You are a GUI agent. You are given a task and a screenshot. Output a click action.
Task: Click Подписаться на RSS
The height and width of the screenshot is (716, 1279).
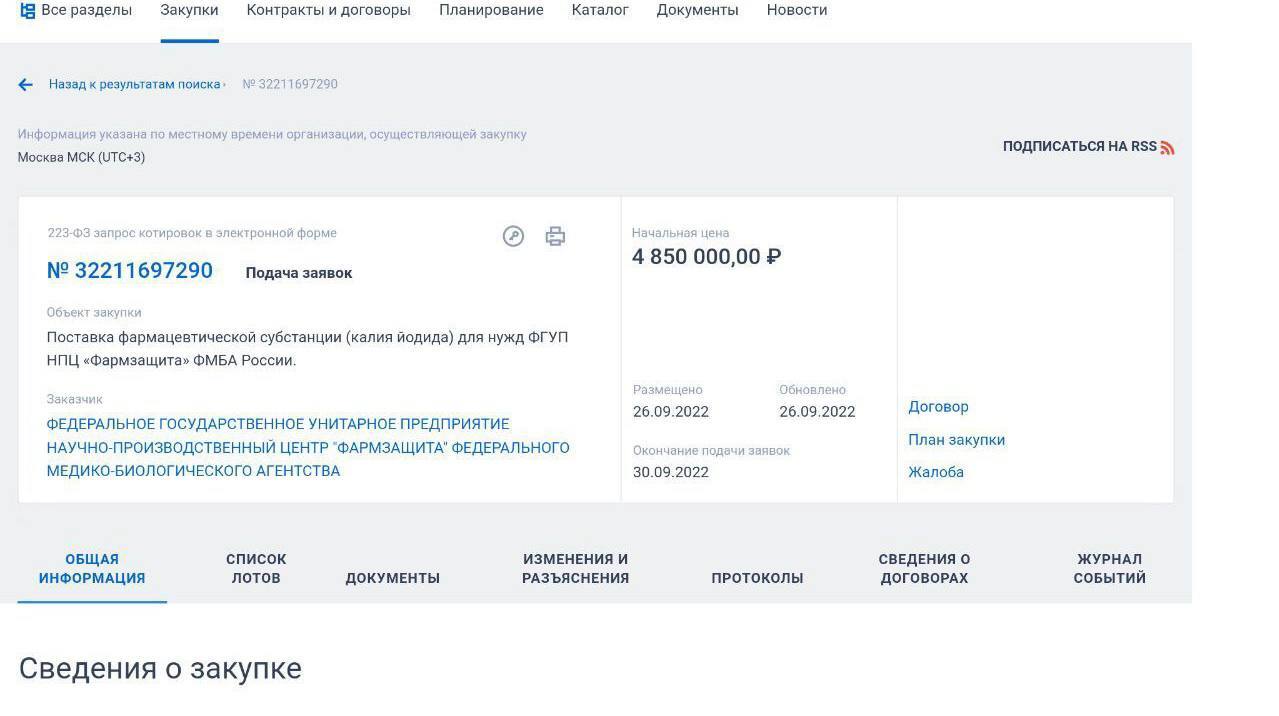[1079, 147]
